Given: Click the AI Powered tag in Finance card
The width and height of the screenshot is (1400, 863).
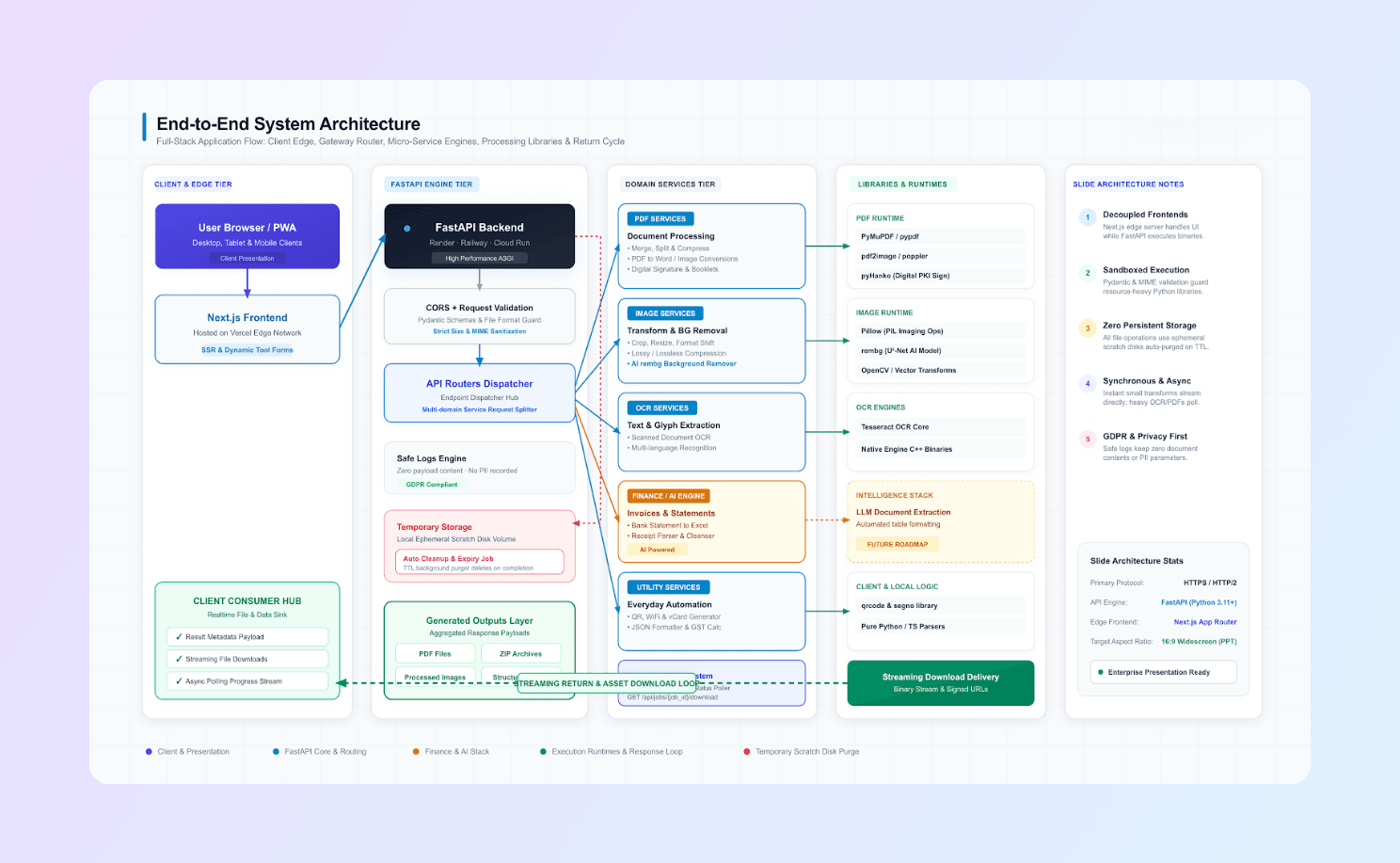Looking at the screenshot, I should click(657, 550).
